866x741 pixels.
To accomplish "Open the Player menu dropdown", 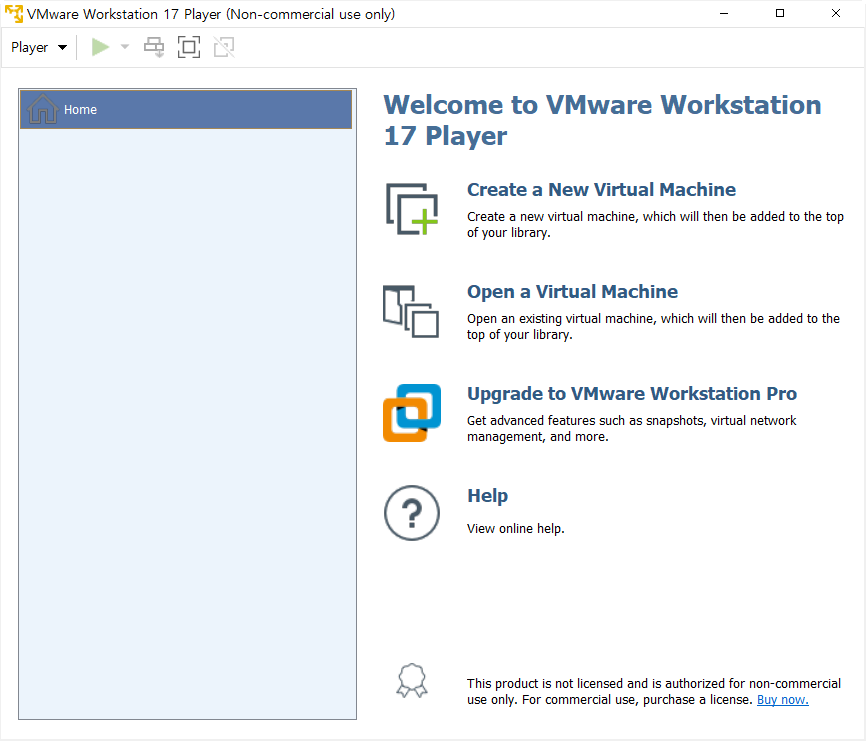I will click(39, 47).
